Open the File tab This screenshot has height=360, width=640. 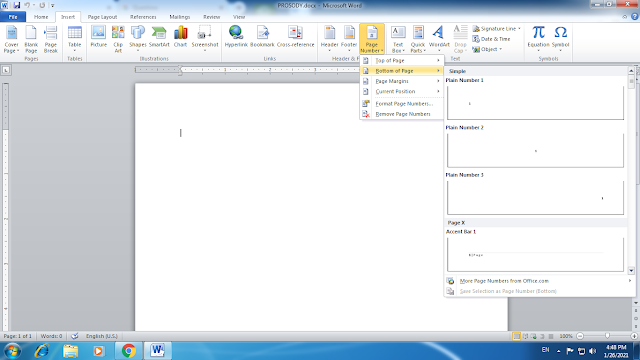click(13, 17)
